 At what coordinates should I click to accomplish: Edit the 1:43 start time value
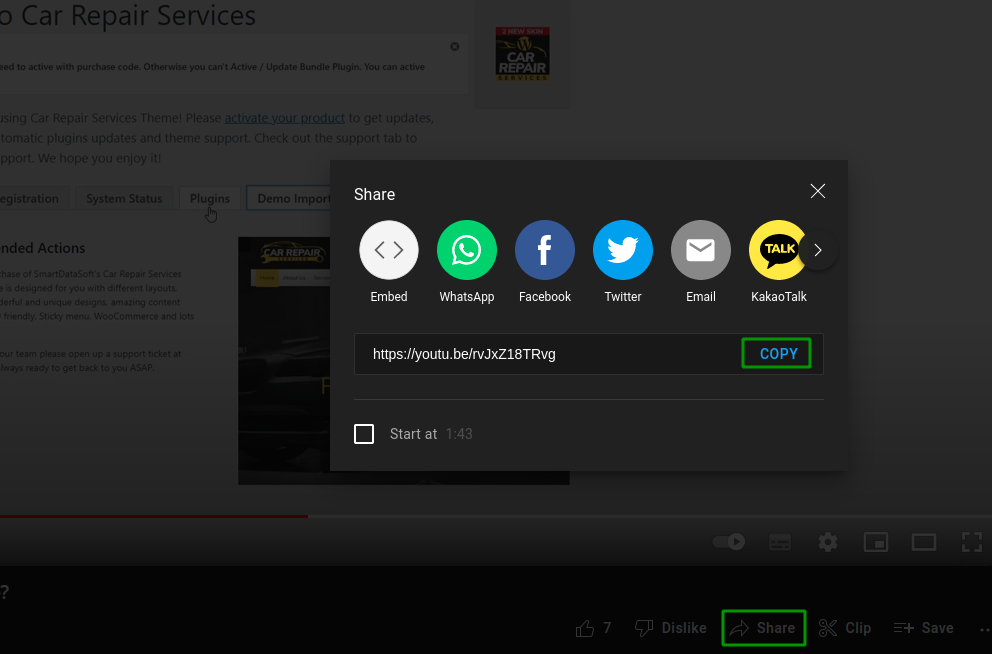coord(459,434)
